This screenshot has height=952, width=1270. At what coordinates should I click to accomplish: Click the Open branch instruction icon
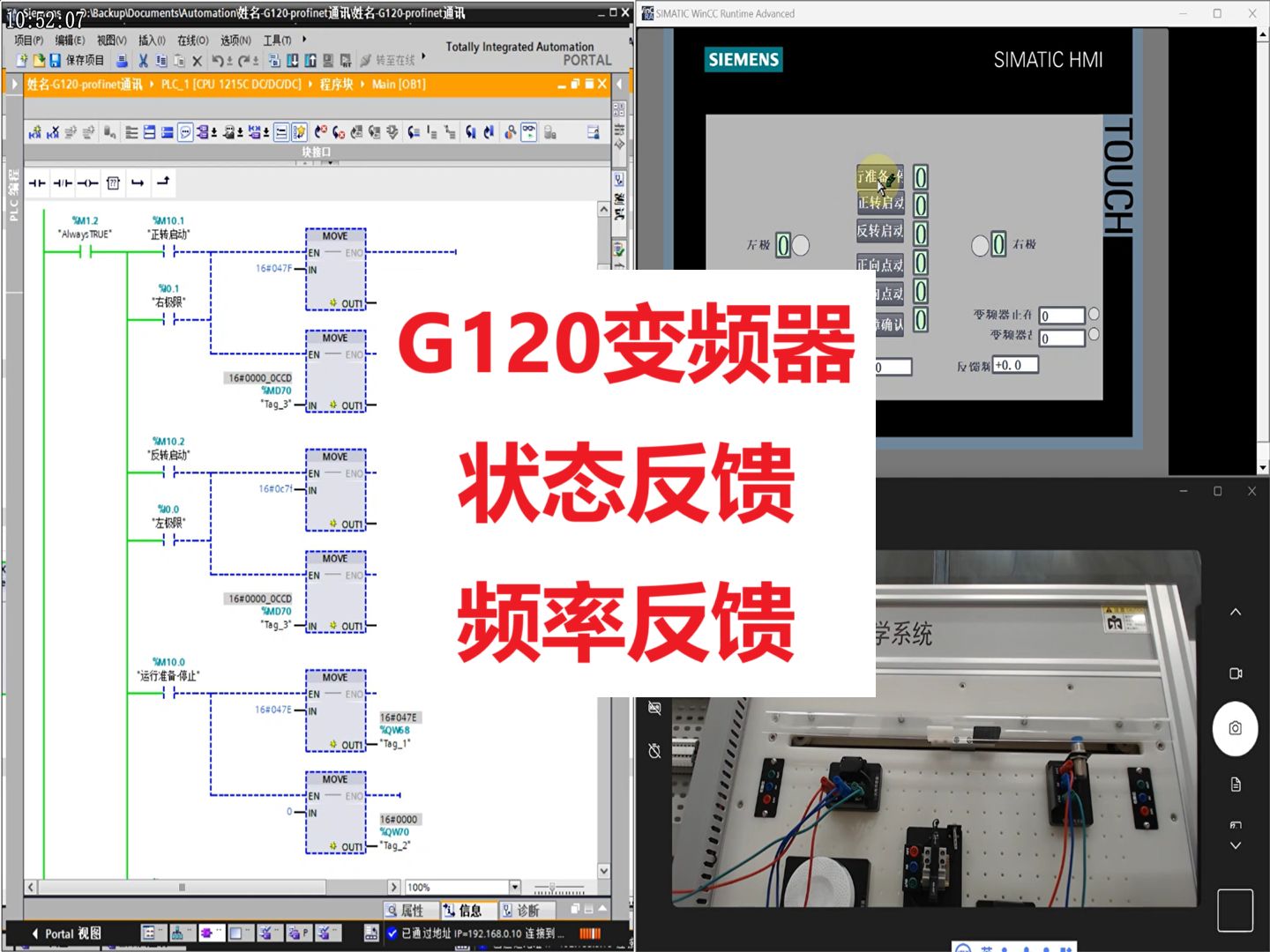[138, 183]
